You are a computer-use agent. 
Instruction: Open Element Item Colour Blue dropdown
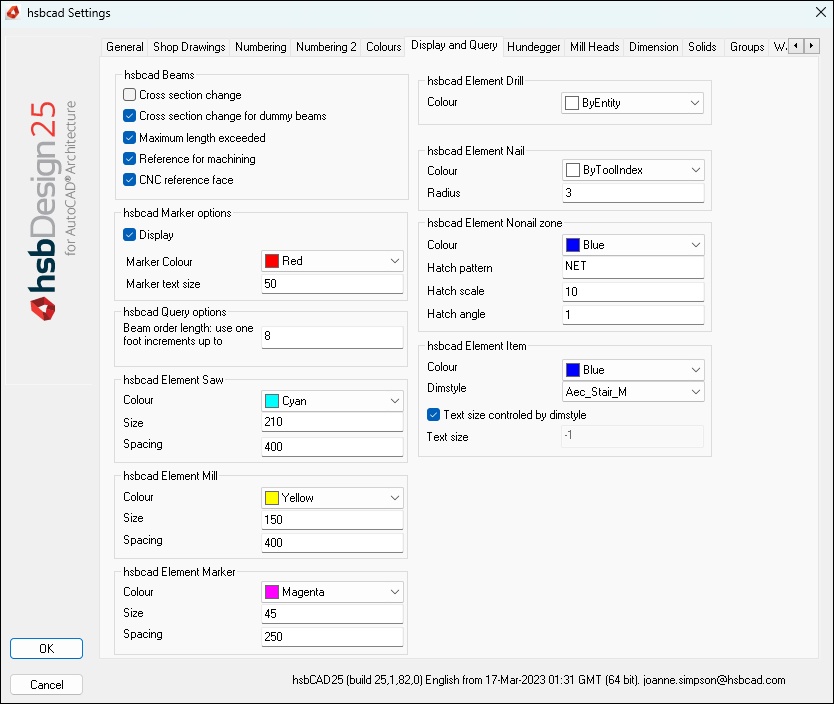tap(633, 370)
